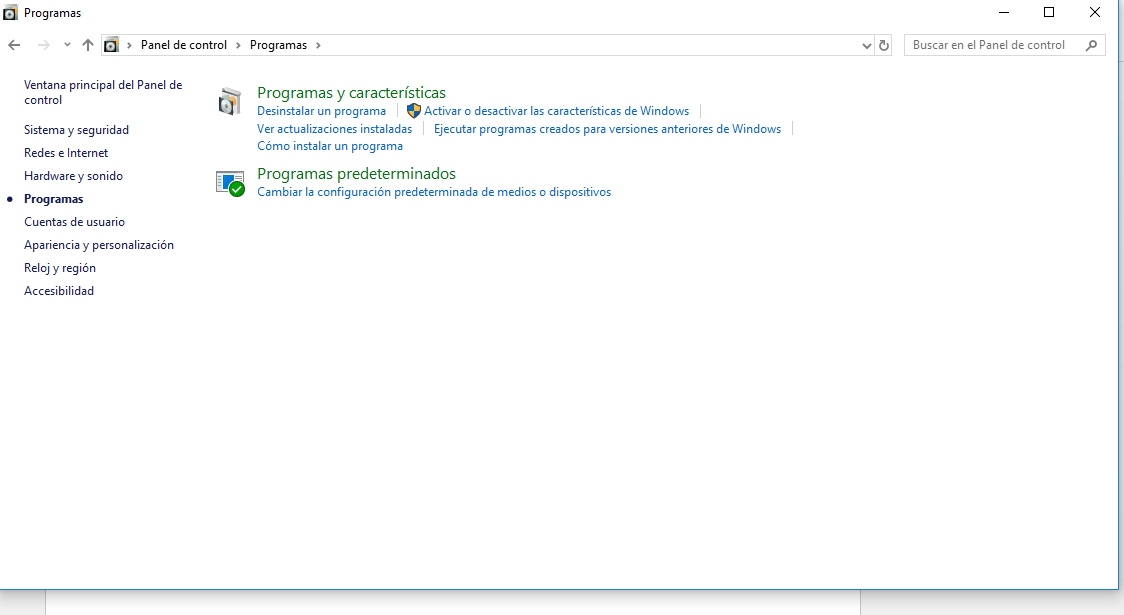This screenshot has height=615, width=1124.
Task: Click the Programas predeterminados category icon
Action: pos(230,183)
